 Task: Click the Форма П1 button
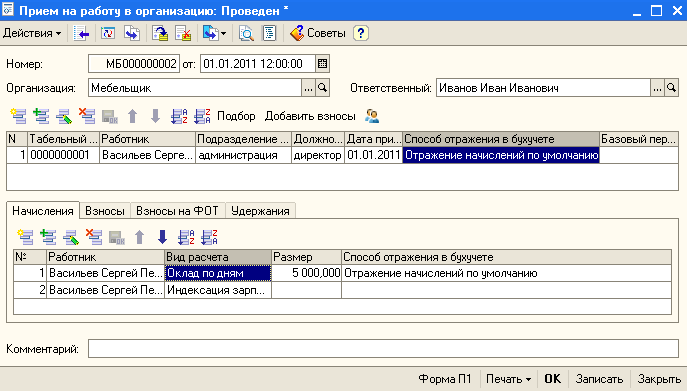pyautogui.click(x=445, y=379)
